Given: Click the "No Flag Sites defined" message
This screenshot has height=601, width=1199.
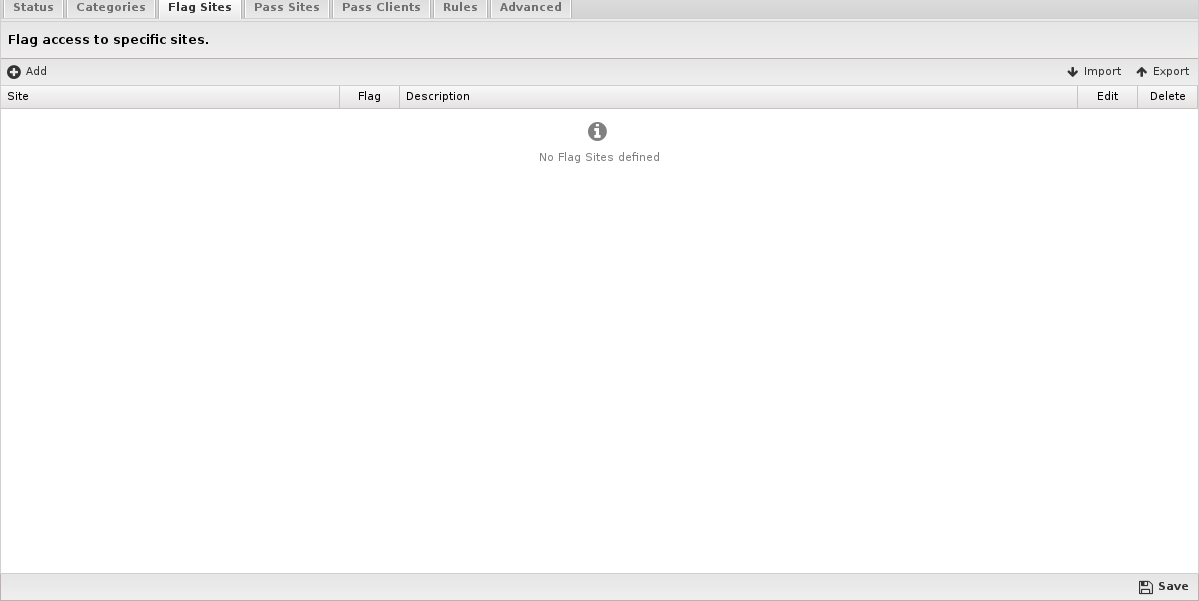Looking at the screenshot, I should click(x=599, y=158).
